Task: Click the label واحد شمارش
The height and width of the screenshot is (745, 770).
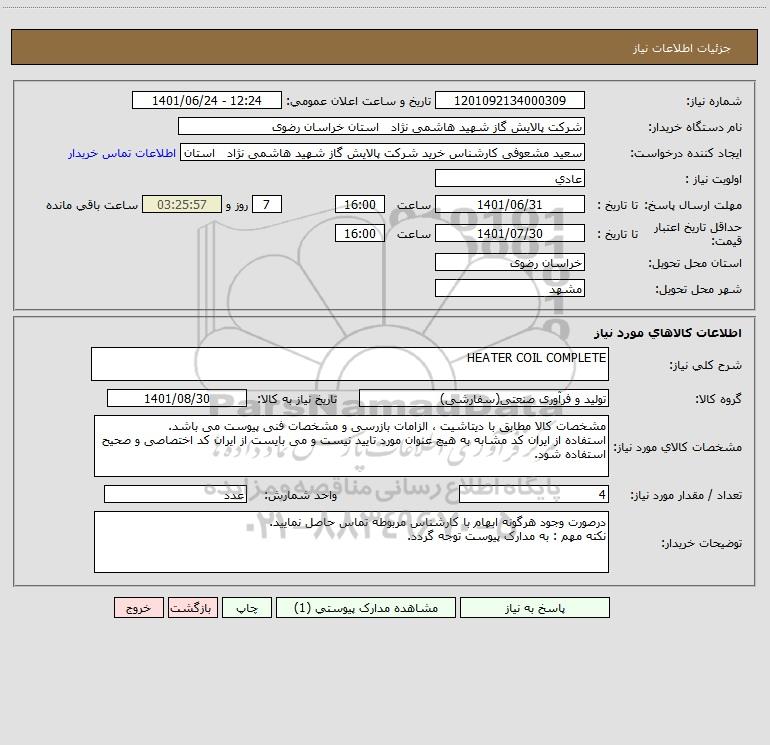Action: pyautogui.click(x=301, y=495)
